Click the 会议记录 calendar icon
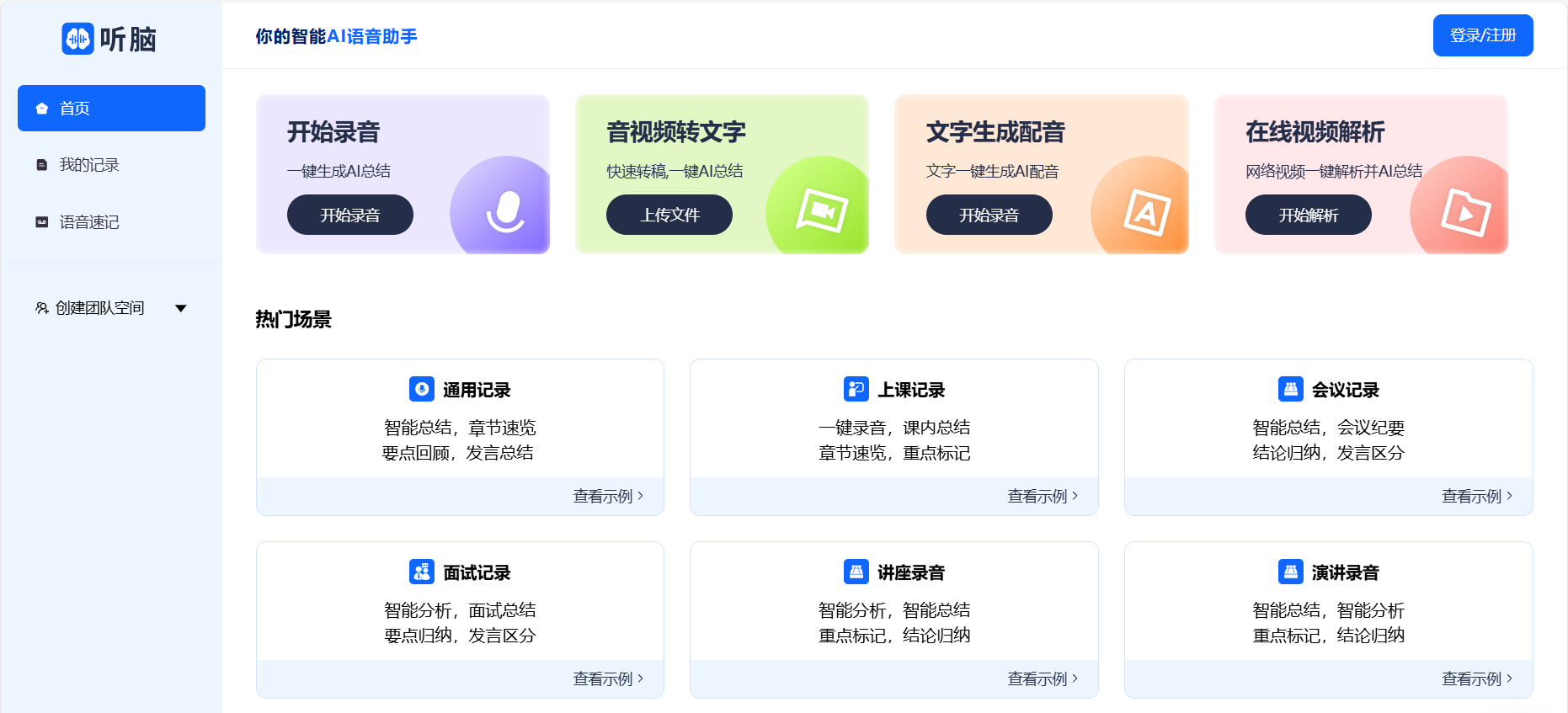The height and width of the screenshot is (713, 1568). (1291, 389)
